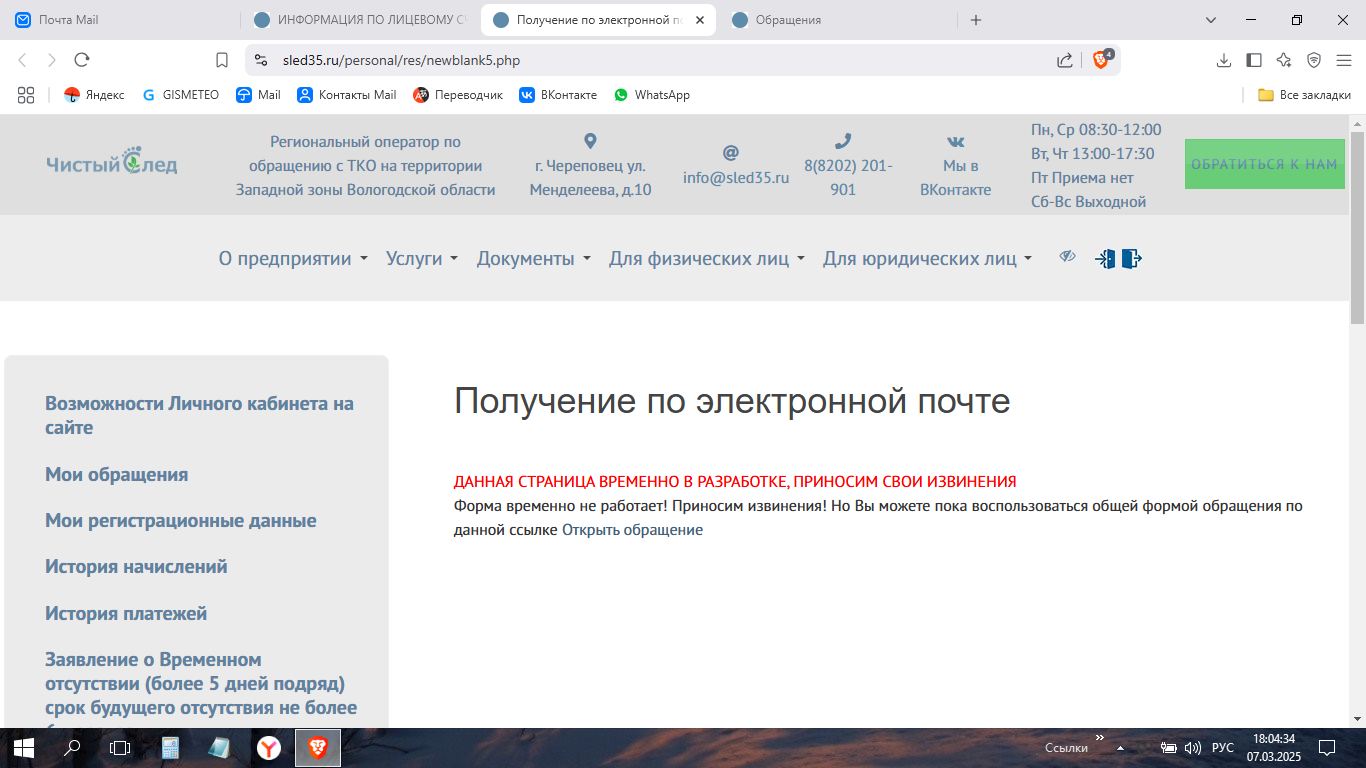
Task: Open browser downloads icon
Action: coord(1223,60)
